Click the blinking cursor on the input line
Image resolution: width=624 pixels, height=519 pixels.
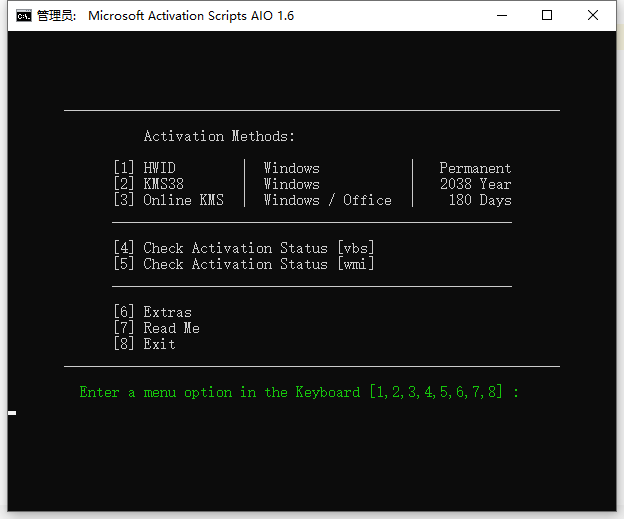12,412
